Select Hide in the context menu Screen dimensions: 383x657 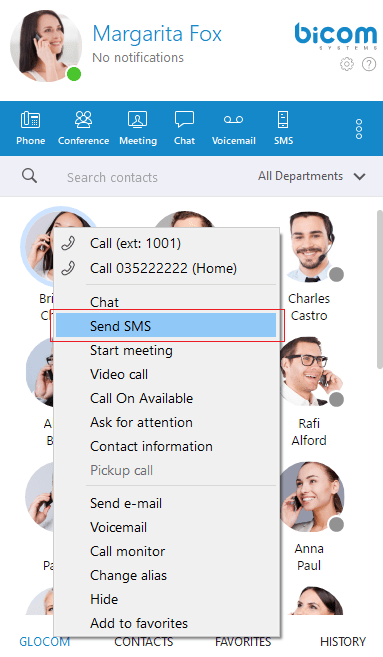(167, 599)
